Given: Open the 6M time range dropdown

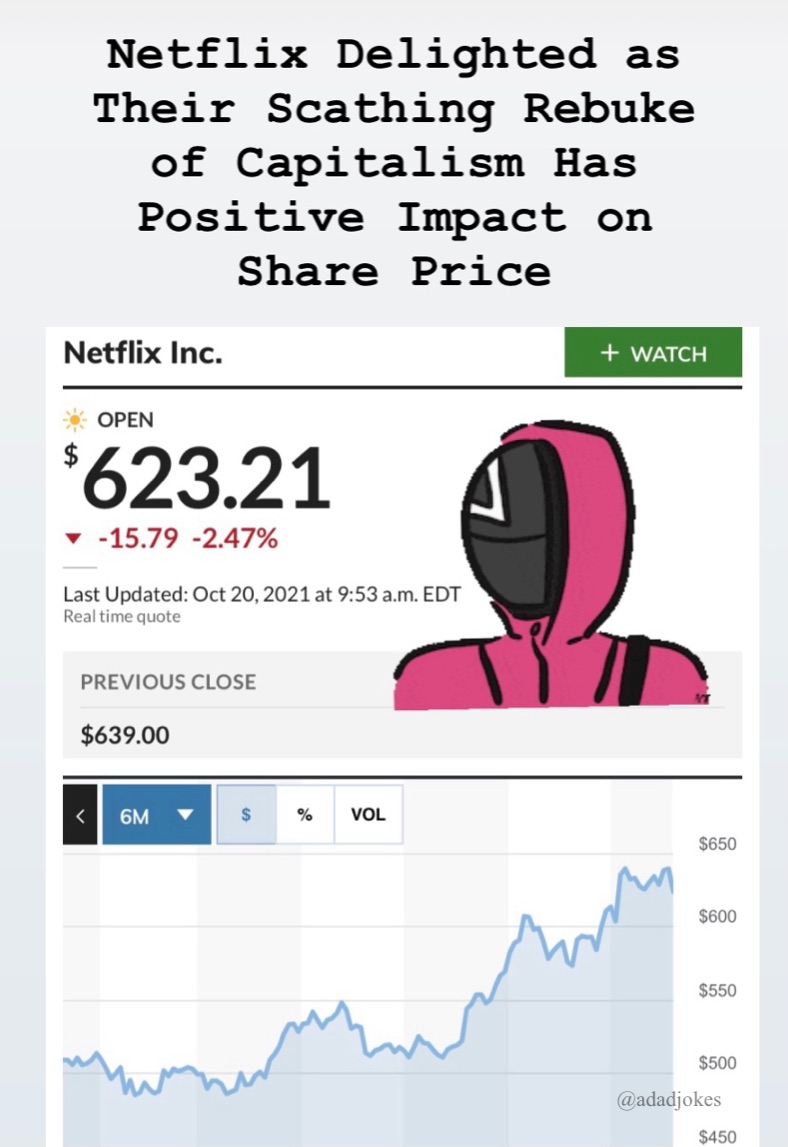Looking at the screenshot, I should [157, 815].
